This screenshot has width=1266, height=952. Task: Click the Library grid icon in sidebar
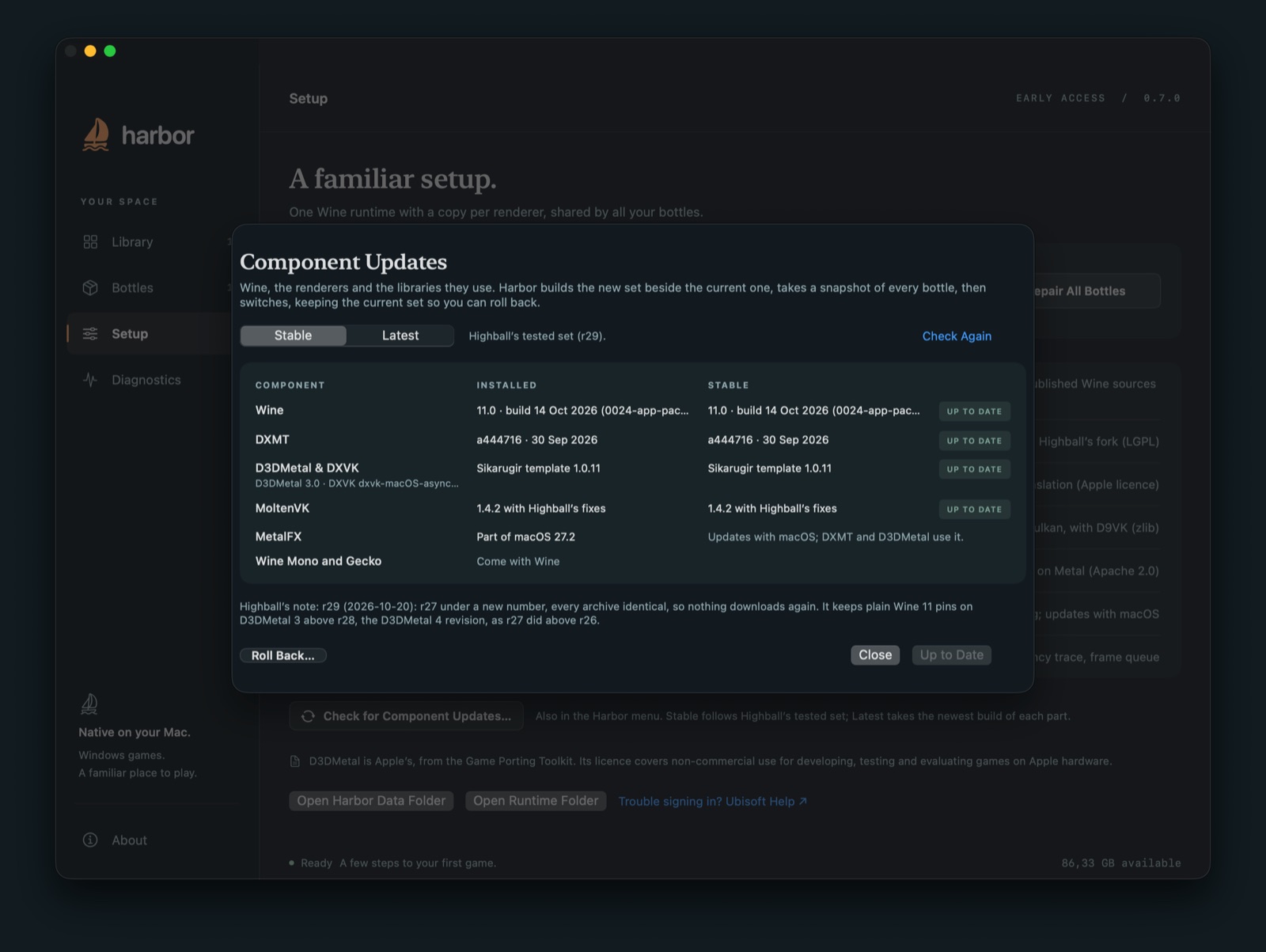tap(90, 241)
